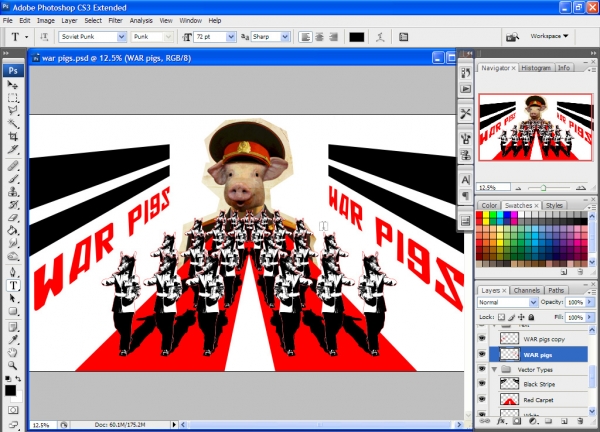Select the Magic Wand tool
This screenshot has width=600, height=432.
(13, 123)
